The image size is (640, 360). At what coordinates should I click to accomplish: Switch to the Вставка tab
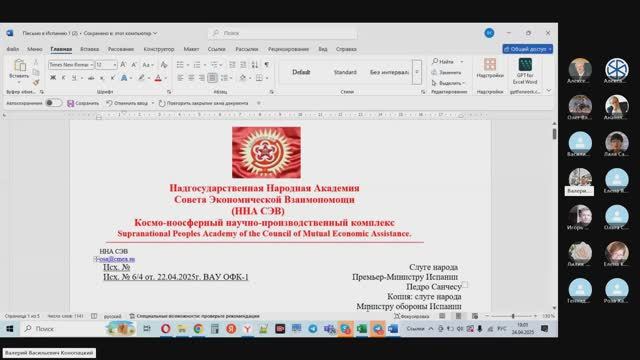89,49
